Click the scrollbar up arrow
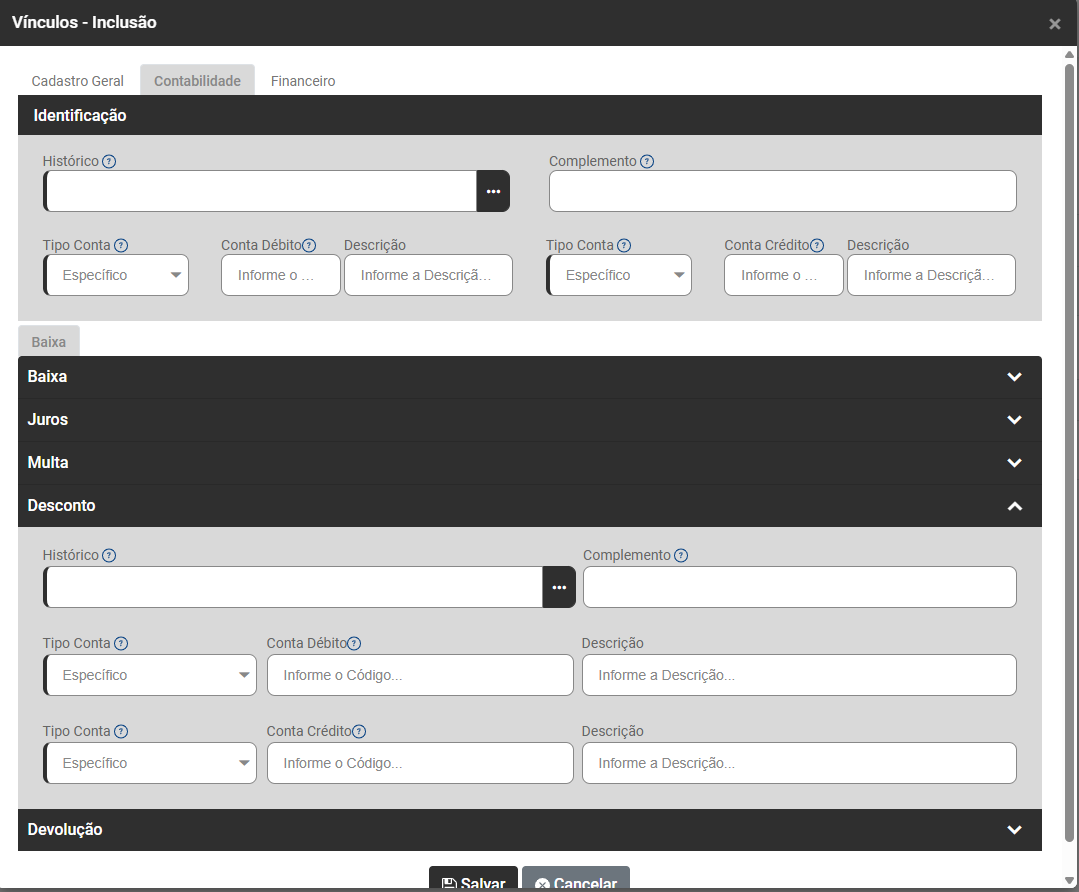The height and width of the screenshot is (892, 1079). click(x=1069, y=54)
